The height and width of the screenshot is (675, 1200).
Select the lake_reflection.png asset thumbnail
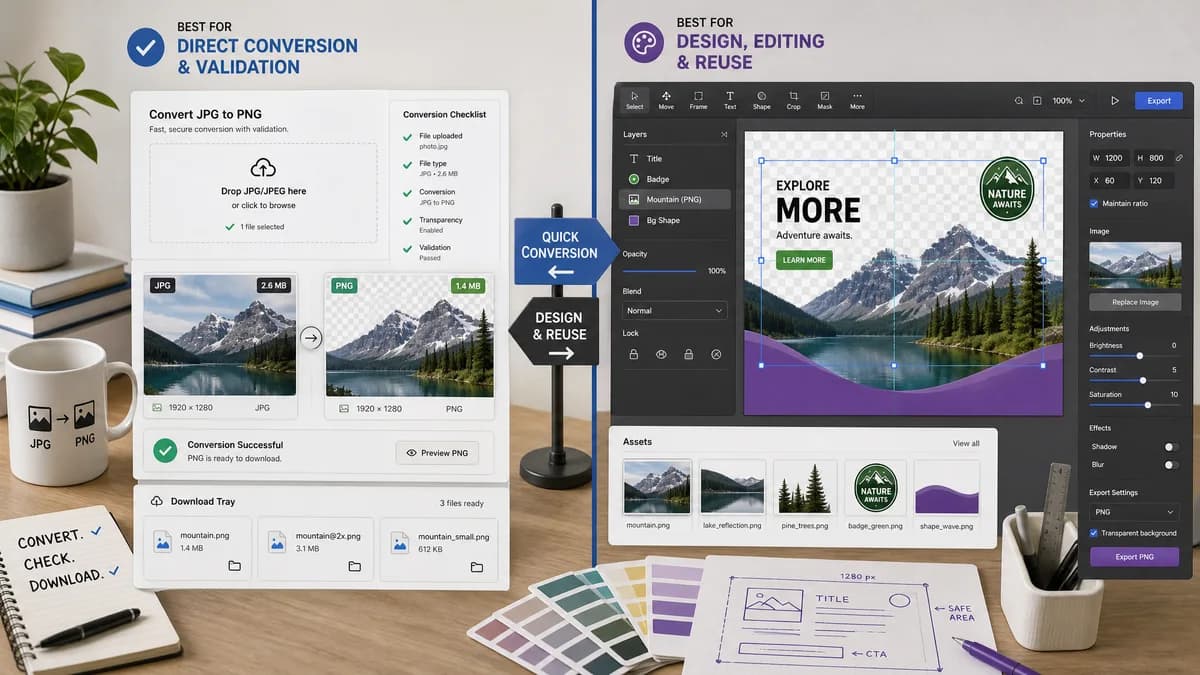pos(732,487)
